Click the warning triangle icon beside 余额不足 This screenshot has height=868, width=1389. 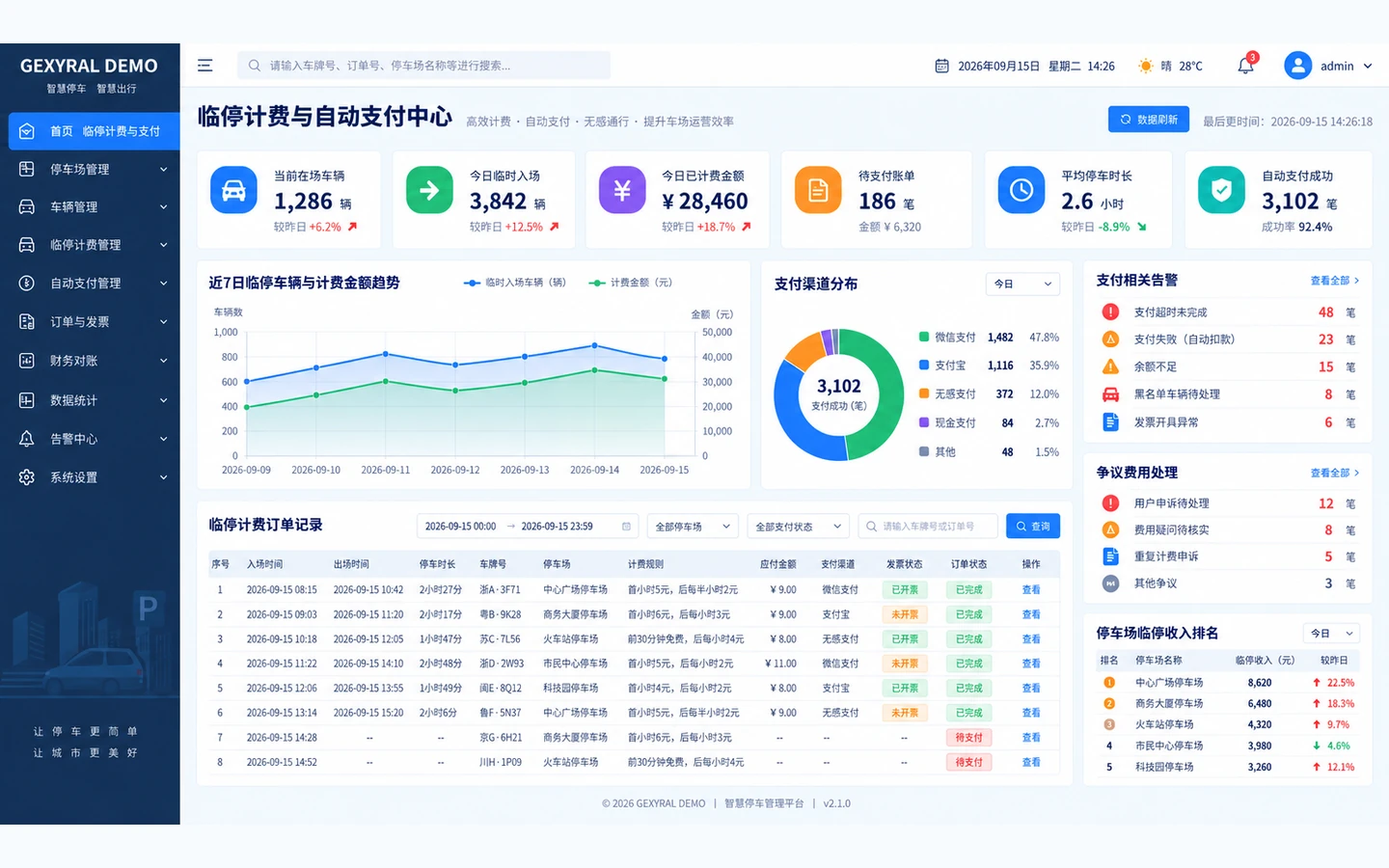tap(1110, 366)
